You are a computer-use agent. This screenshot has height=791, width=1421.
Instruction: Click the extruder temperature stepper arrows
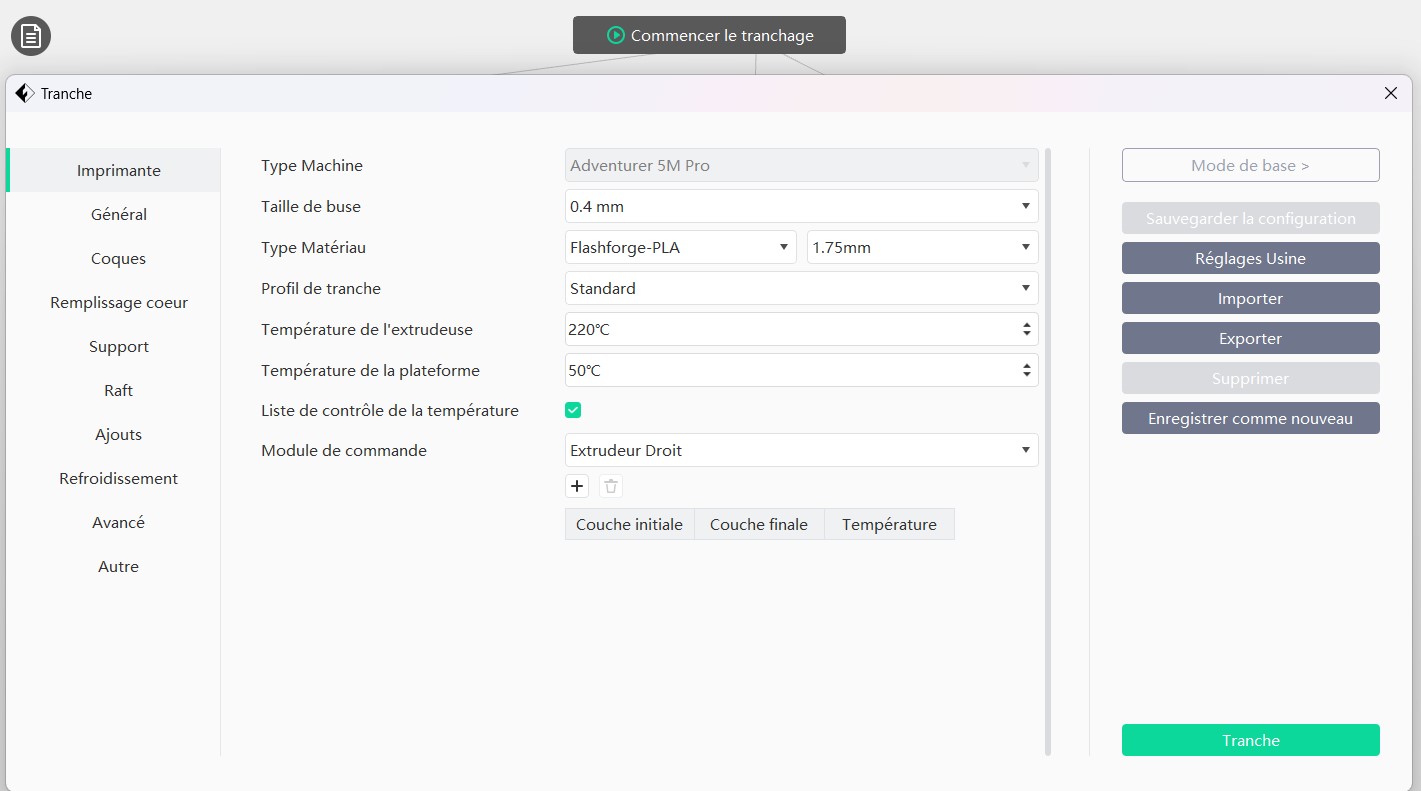click(x=1027, y=330)
